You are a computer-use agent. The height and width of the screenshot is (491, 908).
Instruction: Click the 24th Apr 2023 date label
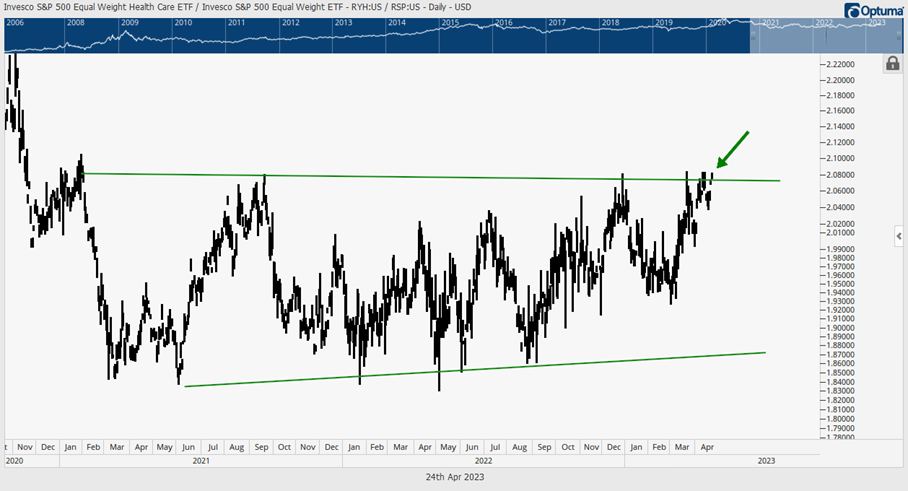[455, 477]
